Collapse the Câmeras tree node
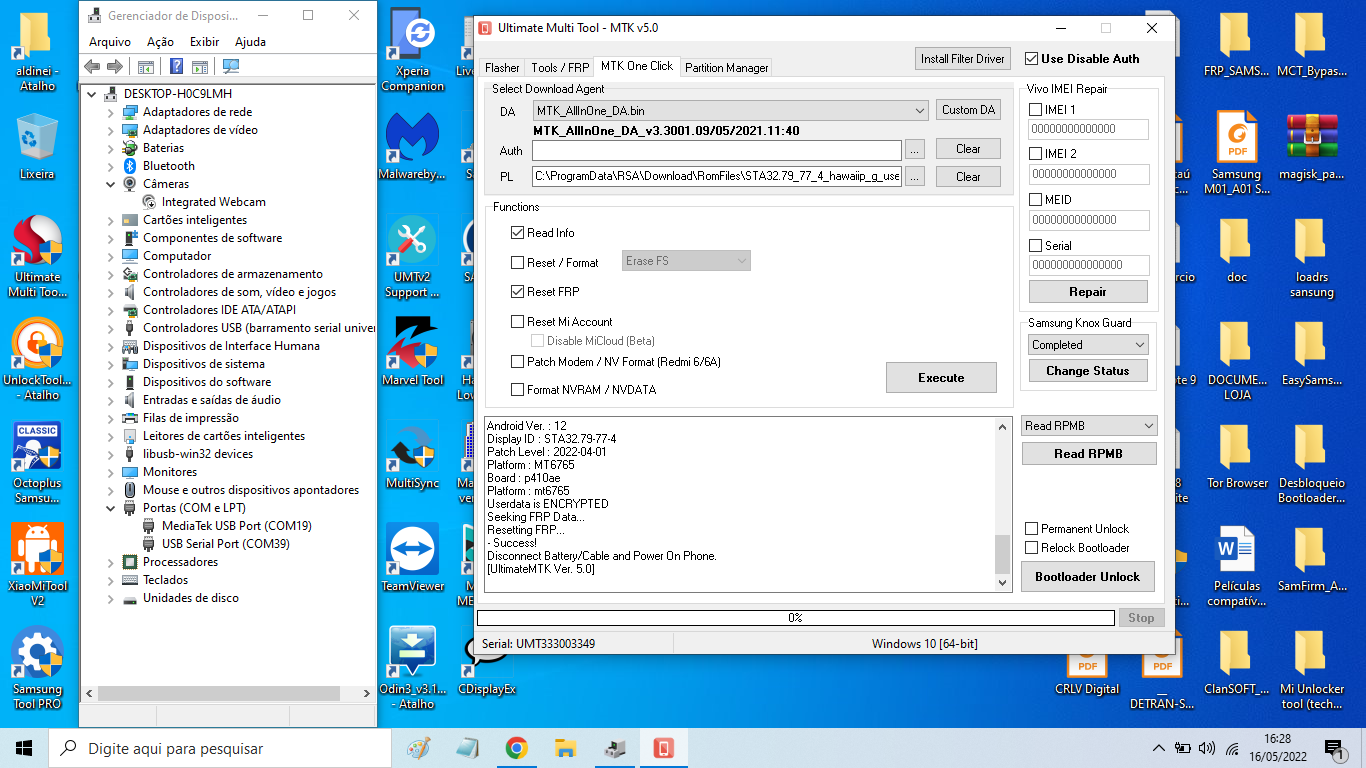 pyautogui.click(x=111, y=184)
